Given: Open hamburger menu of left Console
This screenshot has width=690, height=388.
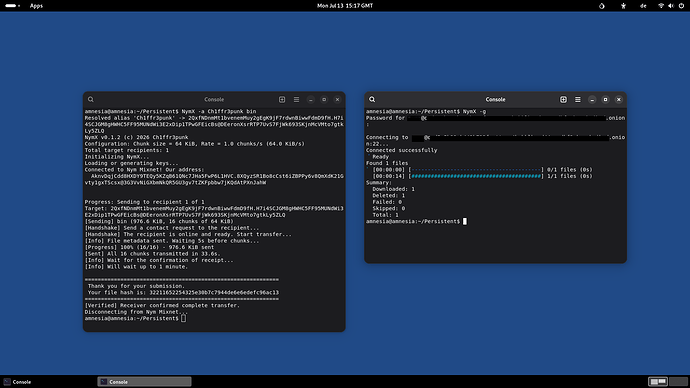Looking at the screenshot, I should pos(296,99).
